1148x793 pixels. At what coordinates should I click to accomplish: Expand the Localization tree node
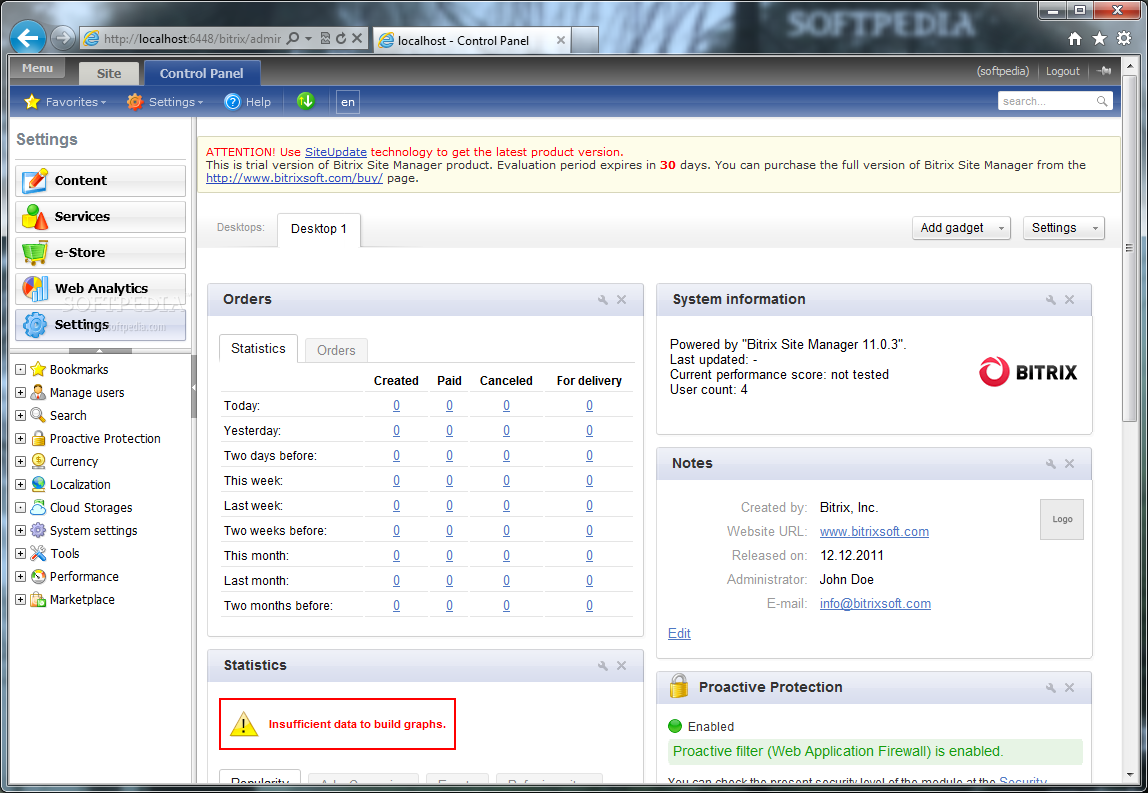[20, 485]
